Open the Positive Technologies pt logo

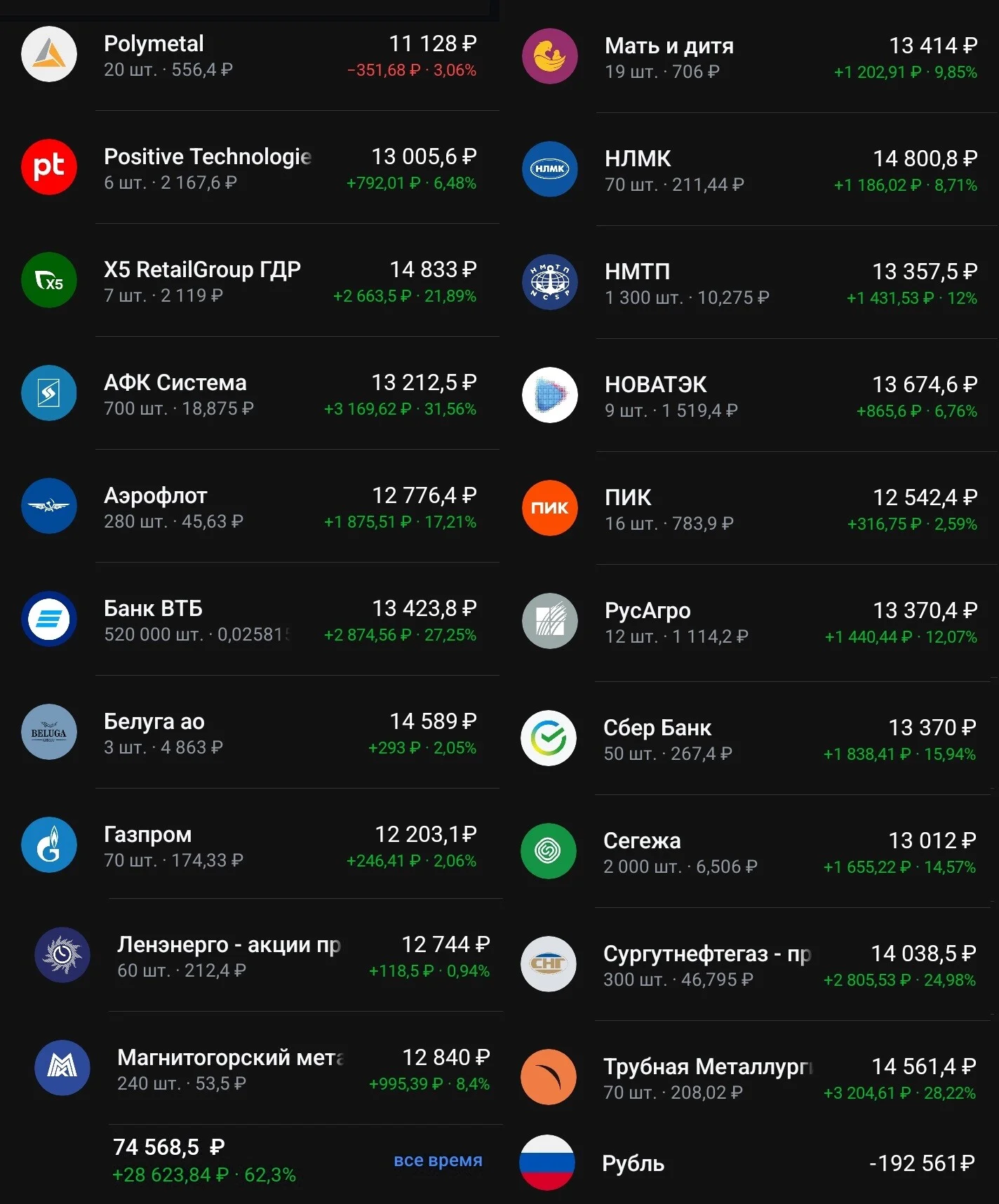point(49,167)
